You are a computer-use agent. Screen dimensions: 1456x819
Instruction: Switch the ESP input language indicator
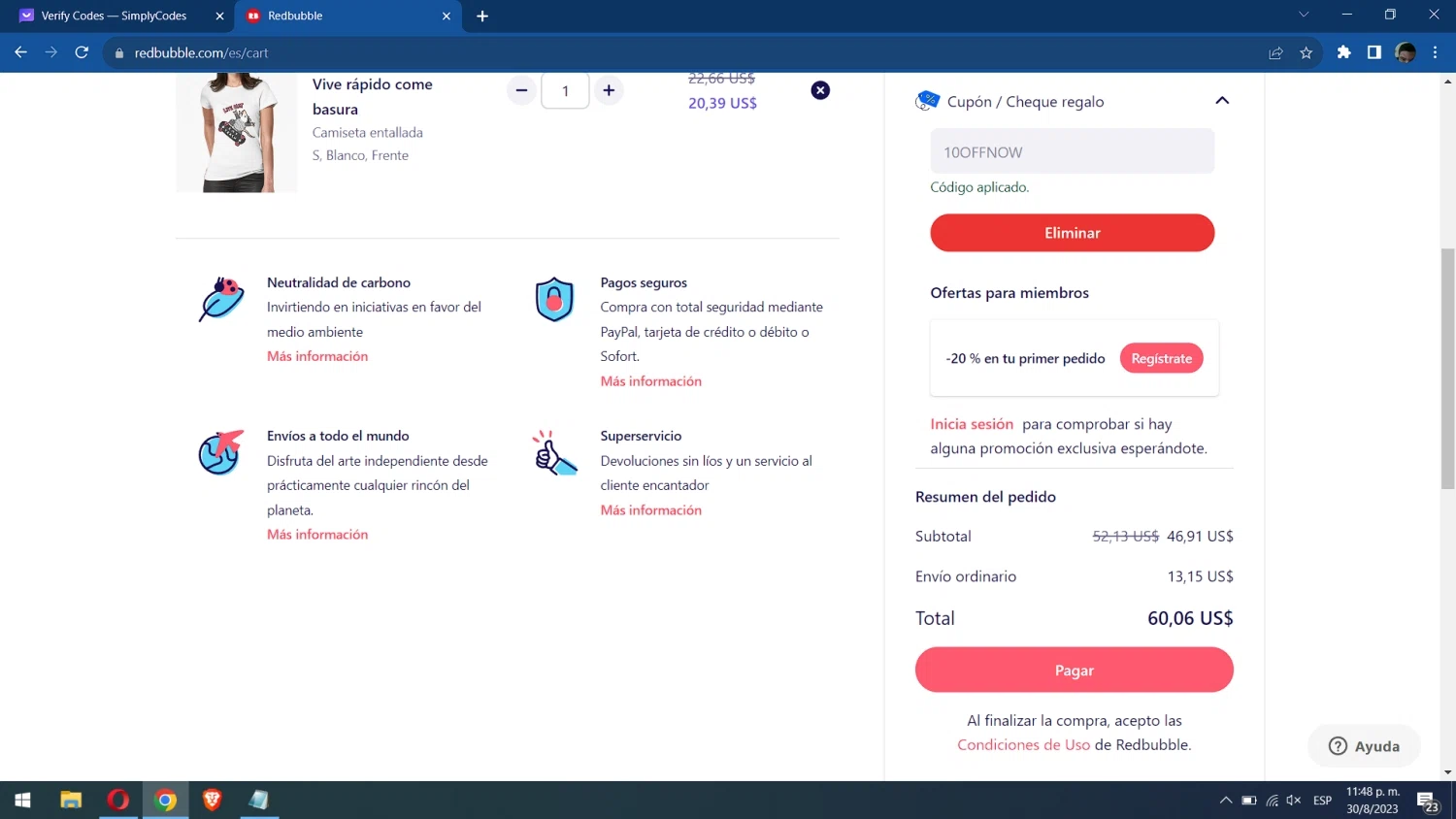[x=1322, y=800]
